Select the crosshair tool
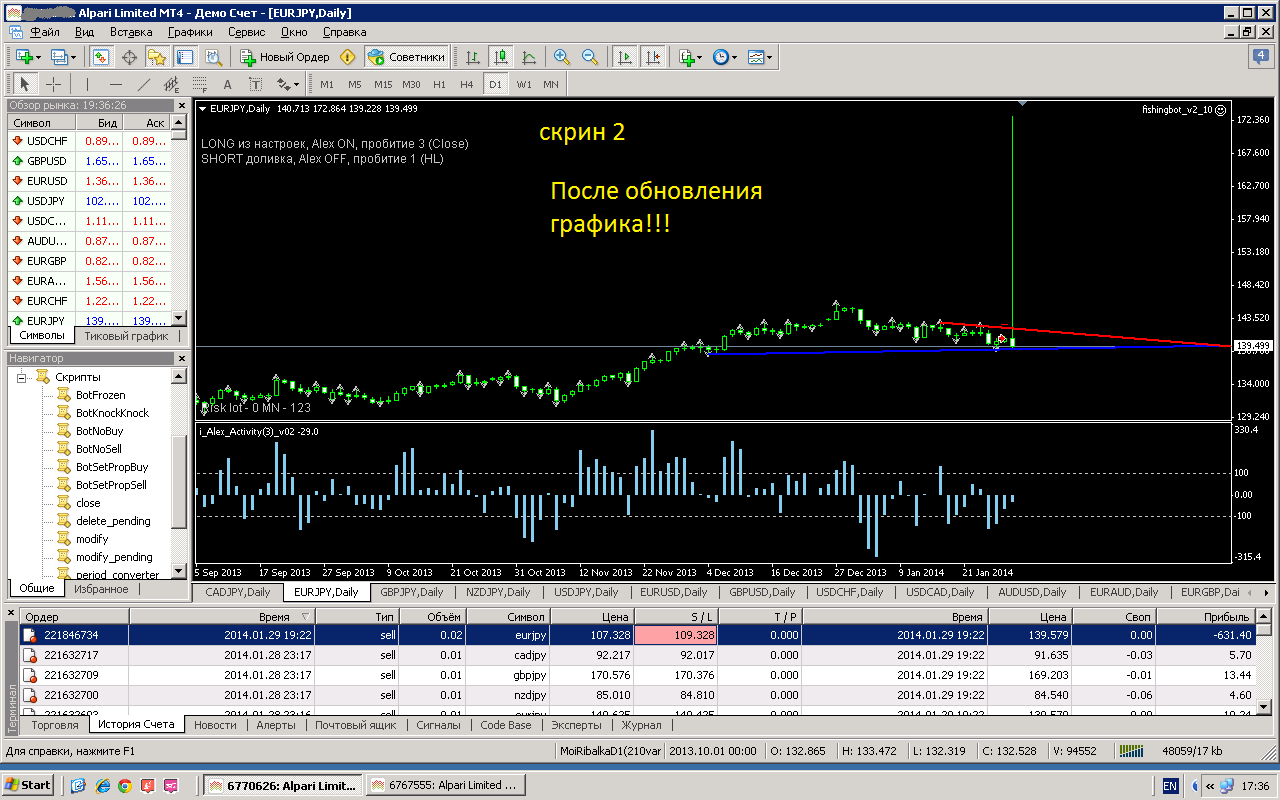1280x800 pixels. pyautogui.click(x=54, y=84)
